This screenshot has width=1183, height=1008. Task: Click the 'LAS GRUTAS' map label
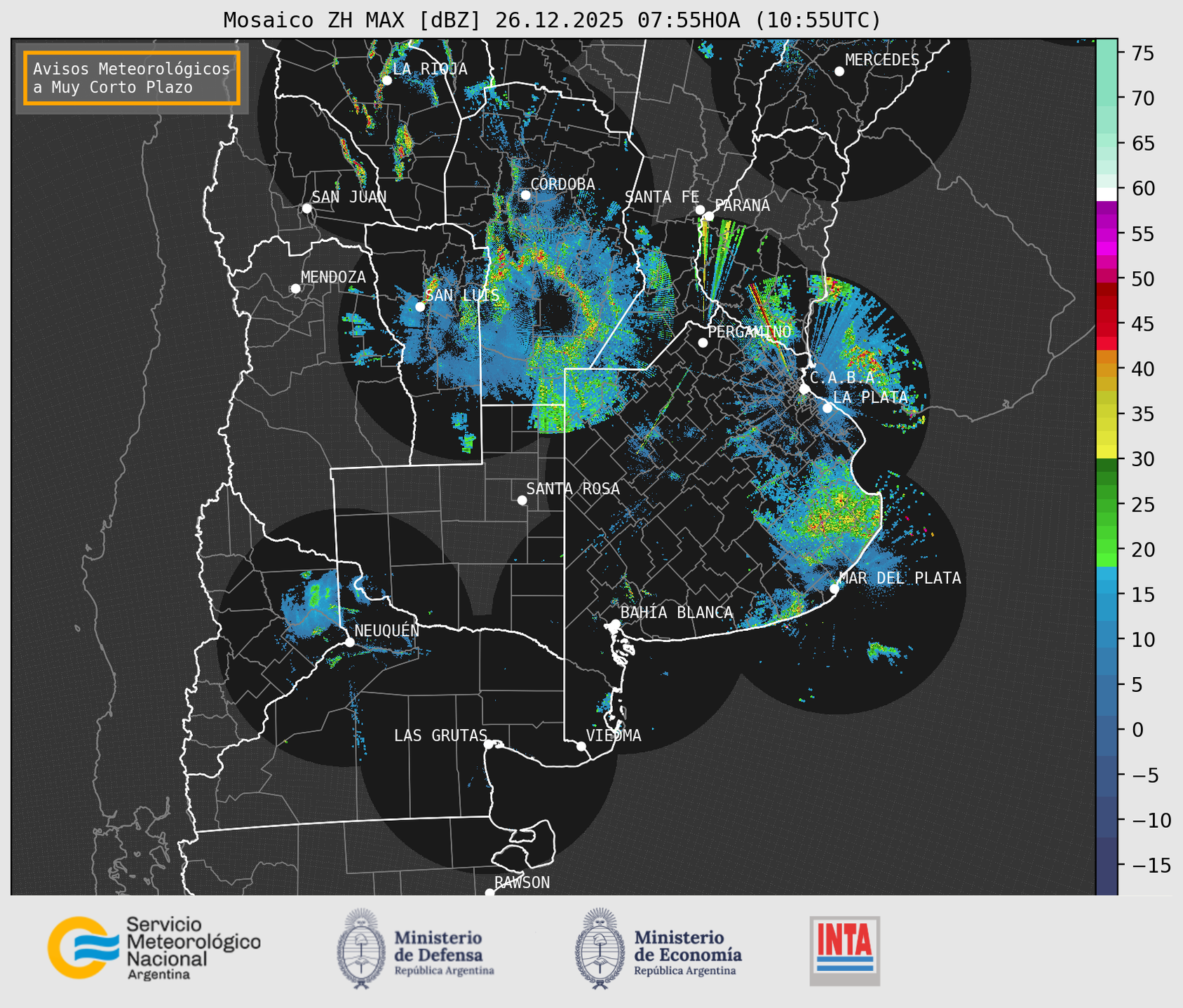pyautogui.click(x=440, y=735)
